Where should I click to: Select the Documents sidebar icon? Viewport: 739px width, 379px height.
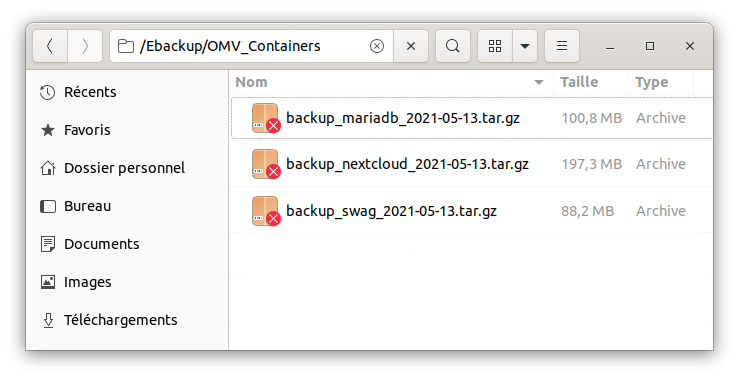click(x=48, y=244)
